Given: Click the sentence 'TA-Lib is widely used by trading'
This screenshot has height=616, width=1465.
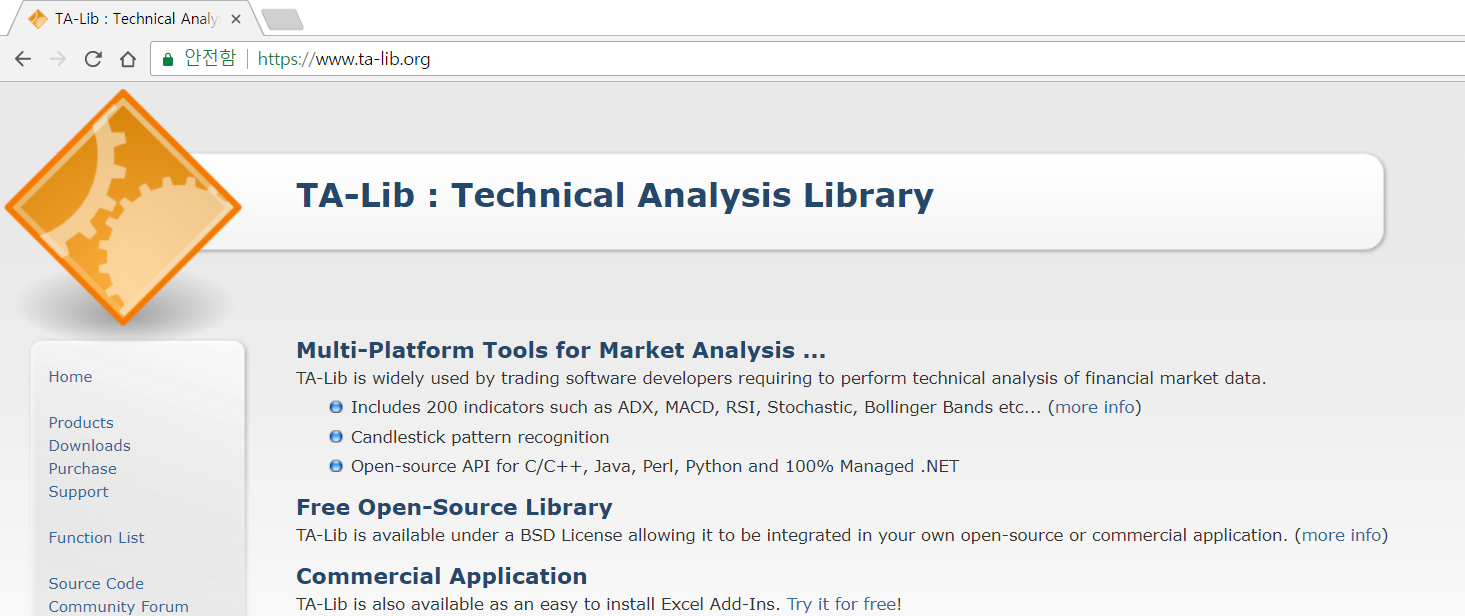Looking at the screenshot, I should (x=781, y=378).
